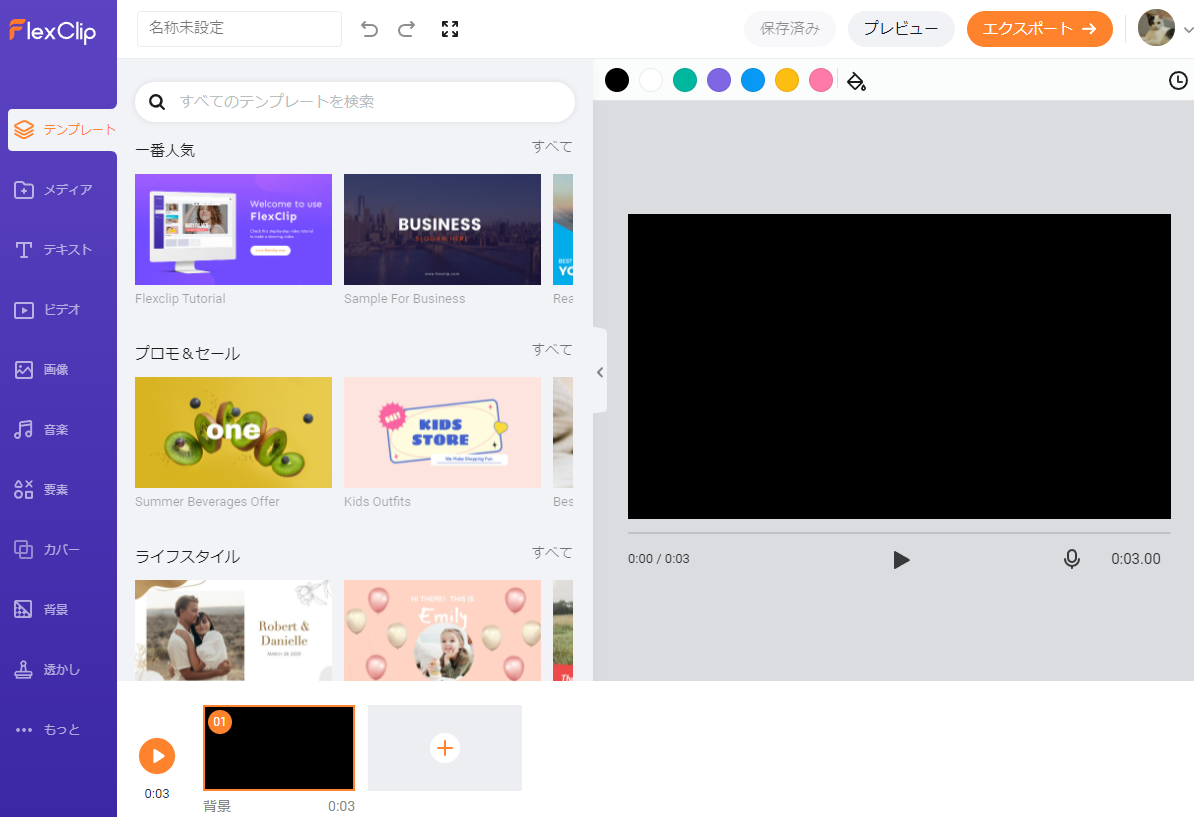Toggle fullscreen with the expand icon
The height and width of the screenshot is (817, 1194).
point(450,29)
